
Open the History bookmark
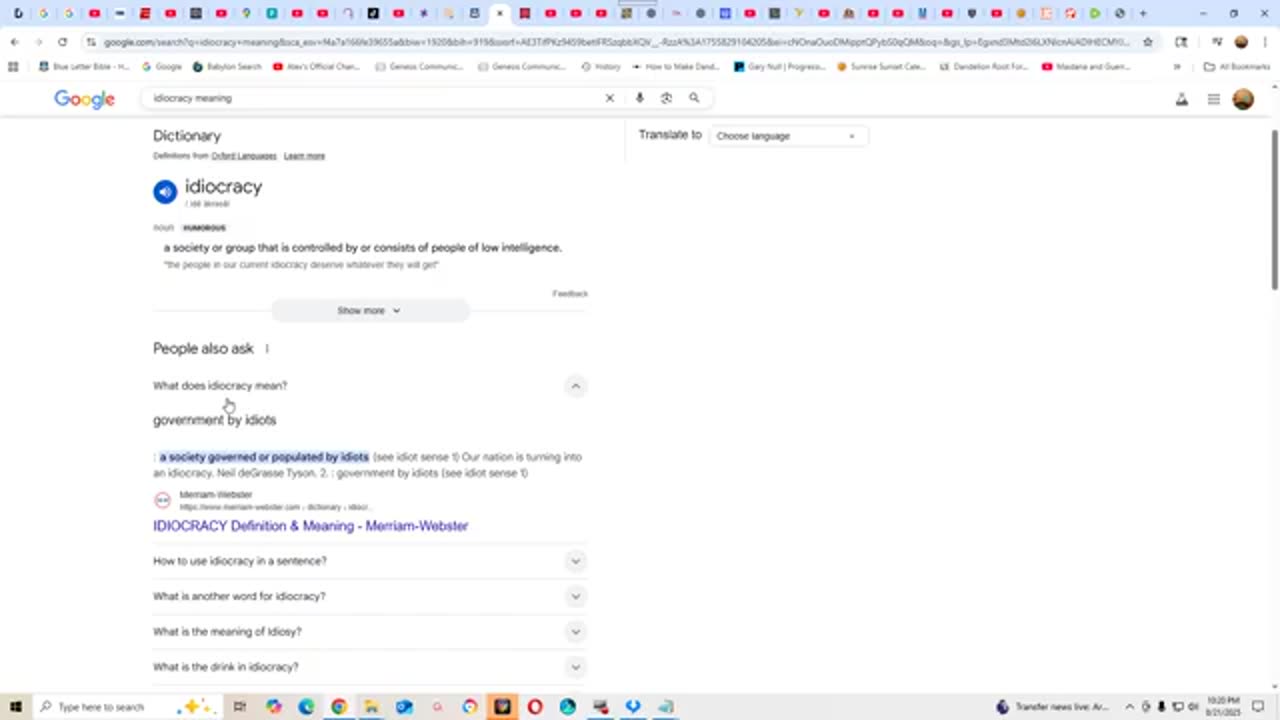pyautogui.click(x=601, y=66)
